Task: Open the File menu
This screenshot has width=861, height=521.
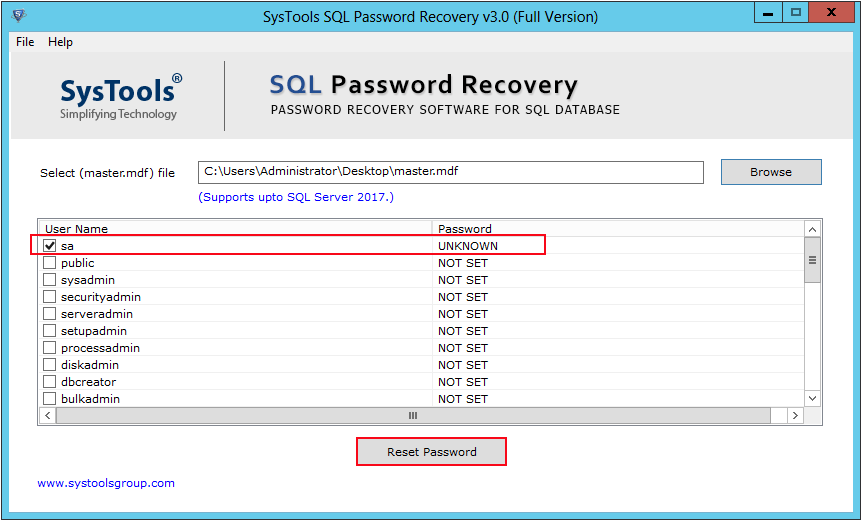Action: [x=25, y=42]
